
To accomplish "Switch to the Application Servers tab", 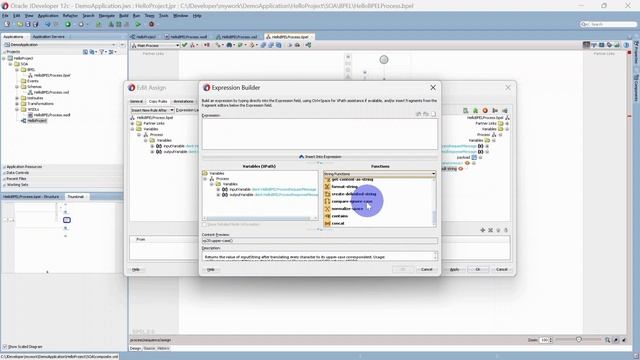I will click(x=49, y=37).
